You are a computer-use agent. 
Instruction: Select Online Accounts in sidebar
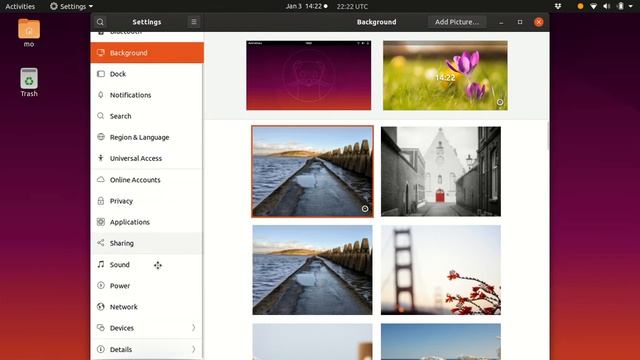pos(147,180)
